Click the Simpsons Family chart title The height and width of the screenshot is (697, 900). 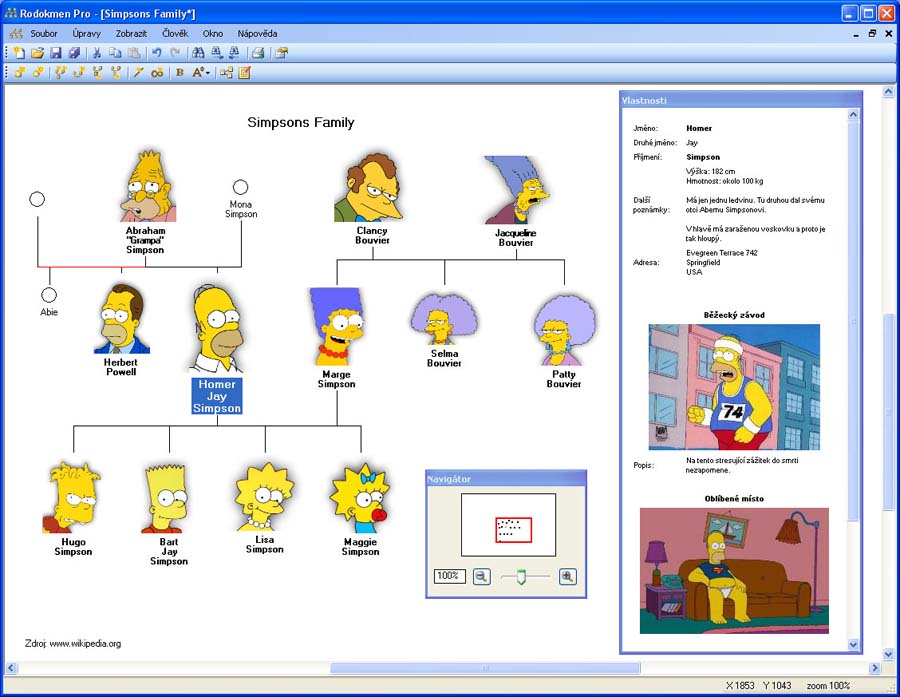point(301,122)
